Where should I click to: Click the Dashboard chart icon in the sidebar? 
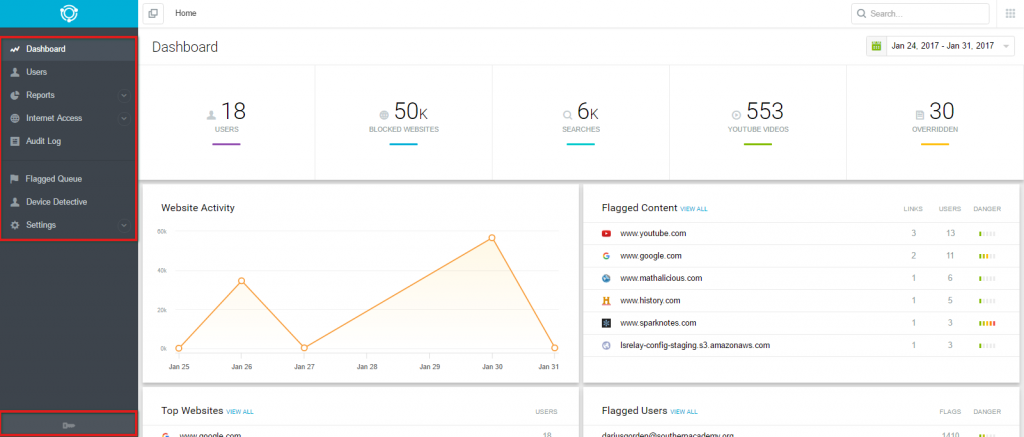click(15, 49)
